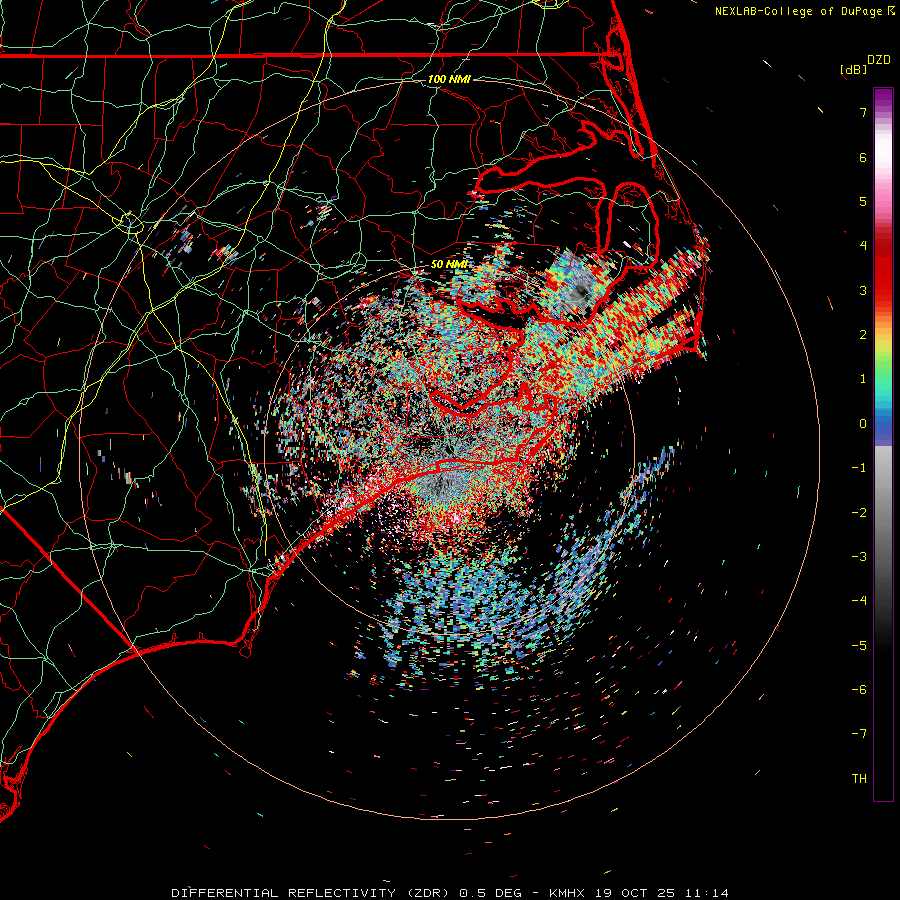Click the NEXLAB-College of DuPage watermark text
Screen dimensions: 900x900
(x=805, y=11)
